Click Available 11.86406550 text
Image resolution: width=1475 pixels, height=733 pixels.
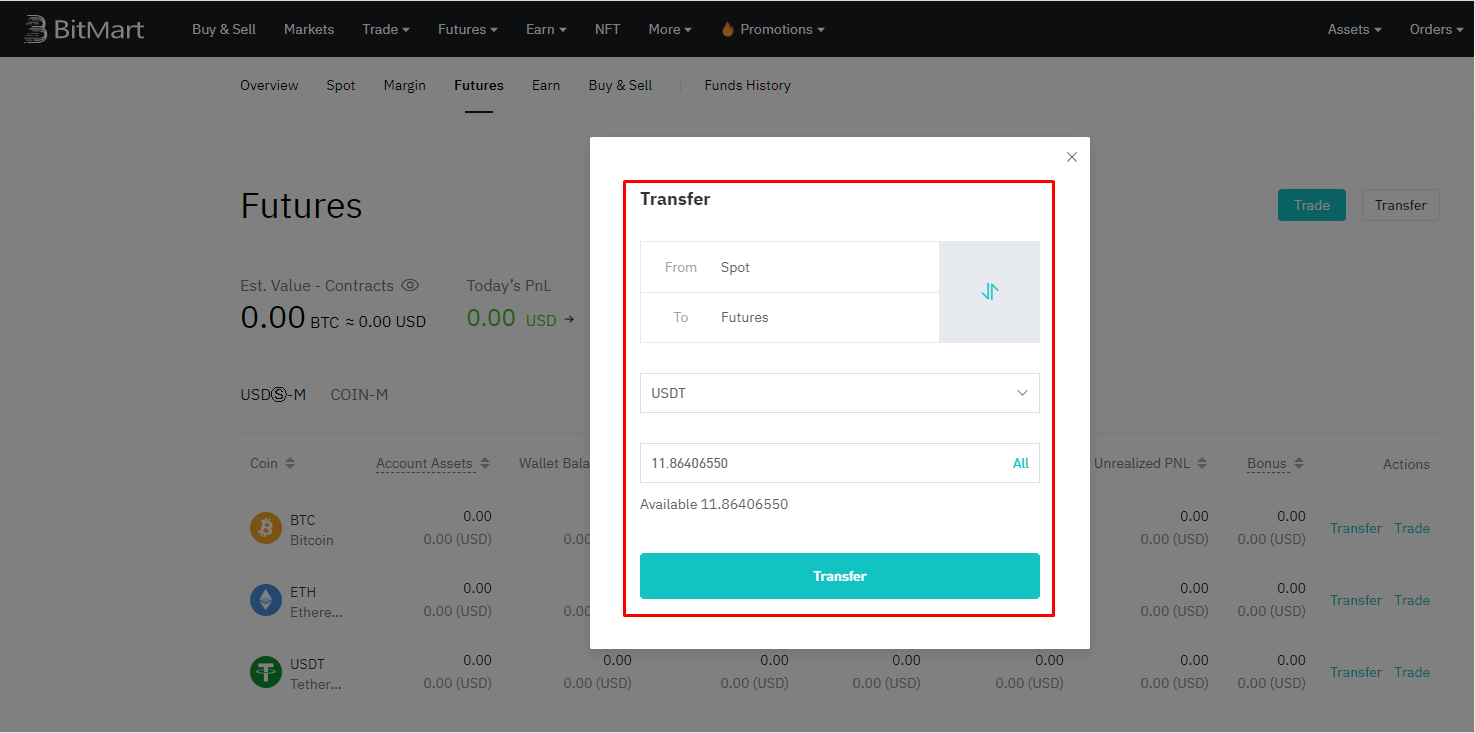pyautogui.click(x=714, y=504)
